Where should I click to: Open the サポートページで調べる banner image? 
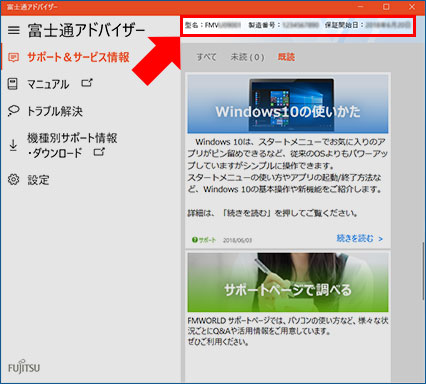[288, 282]
